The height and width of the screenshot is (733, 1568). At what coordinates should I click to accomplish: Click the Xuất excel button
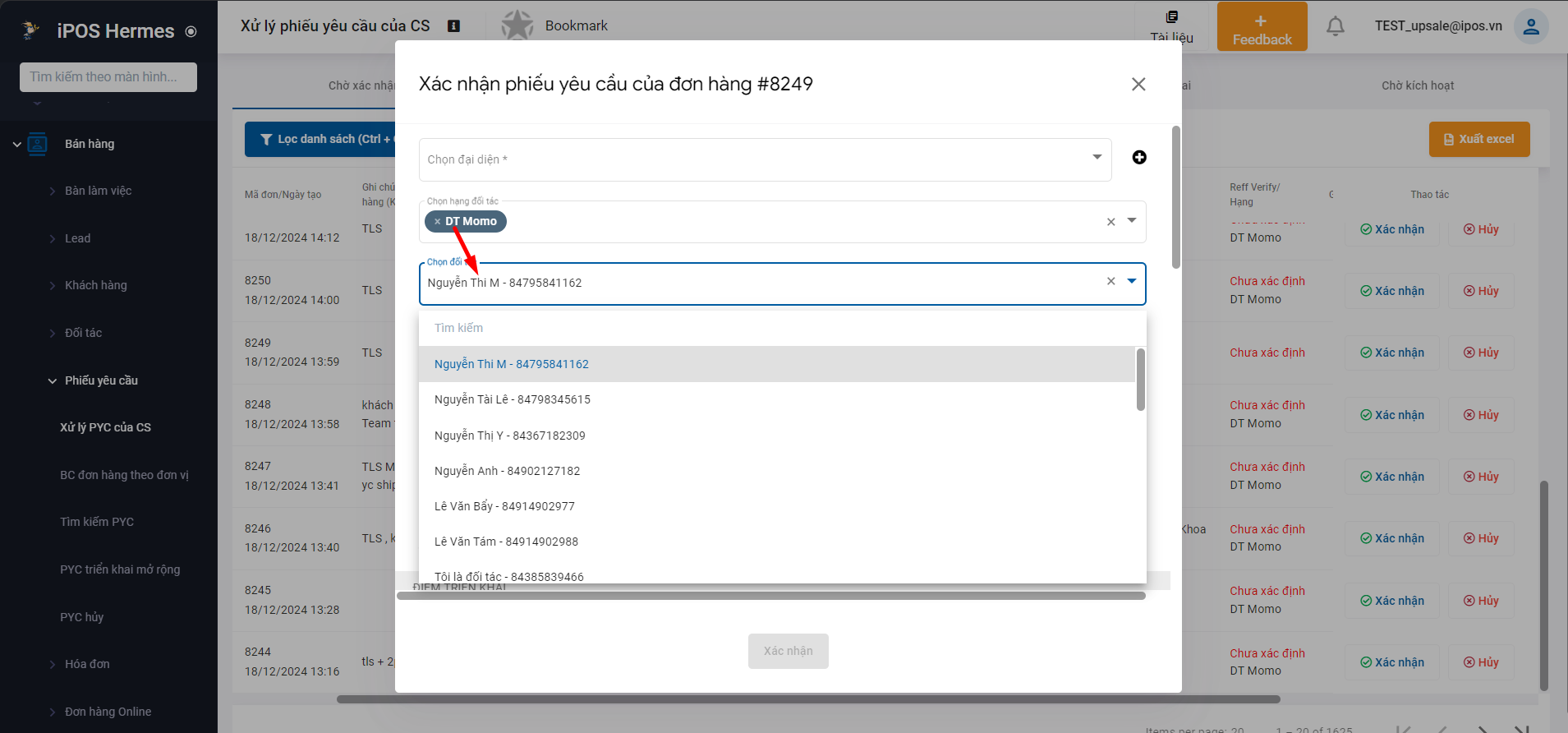1479,140
